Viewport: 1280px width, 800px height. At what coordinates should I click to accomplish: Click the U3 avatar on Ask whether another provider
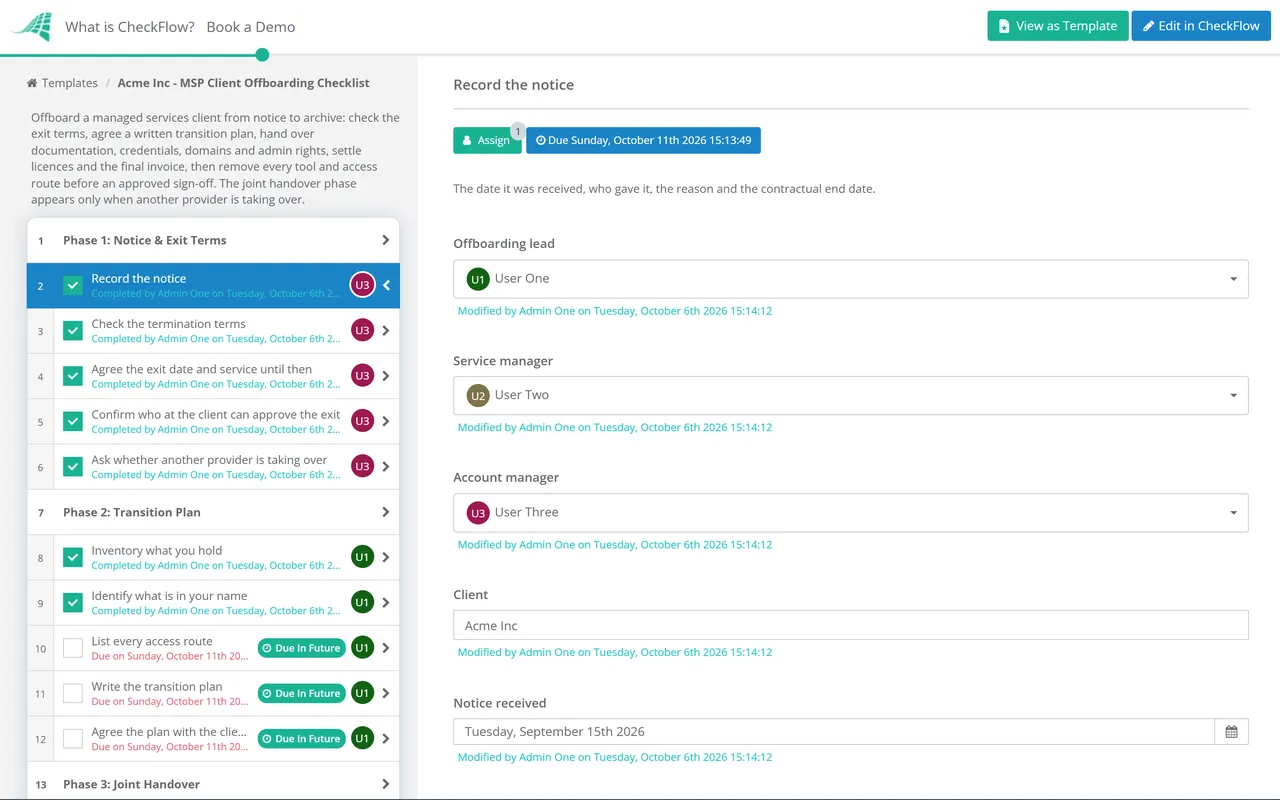(x=362, y=467)
